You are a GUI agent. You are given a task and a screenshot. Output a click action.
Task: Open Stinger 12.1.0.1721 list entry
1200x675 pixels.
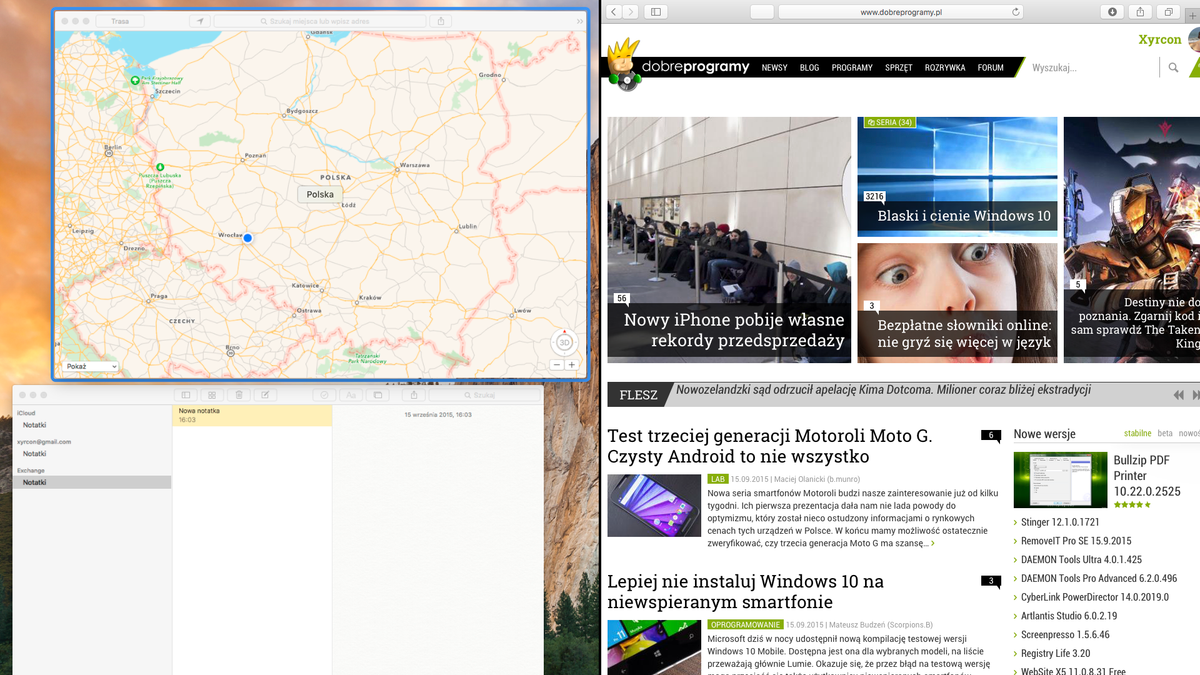(1060, 522)
